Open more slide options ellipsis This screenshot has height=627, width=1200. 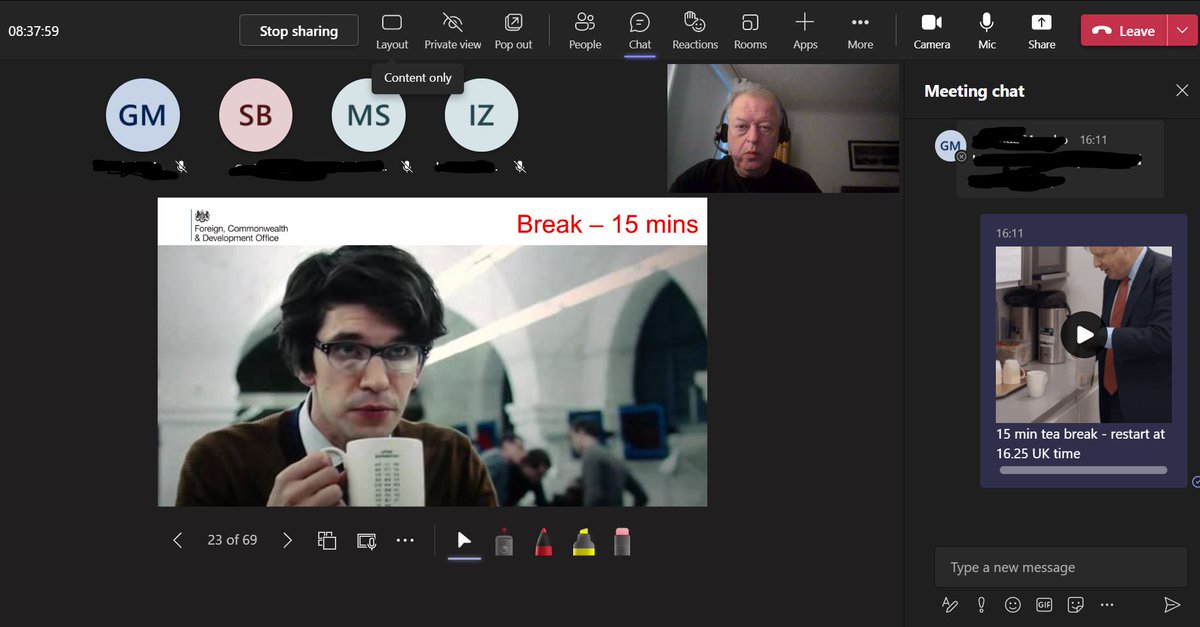(405, 540)
